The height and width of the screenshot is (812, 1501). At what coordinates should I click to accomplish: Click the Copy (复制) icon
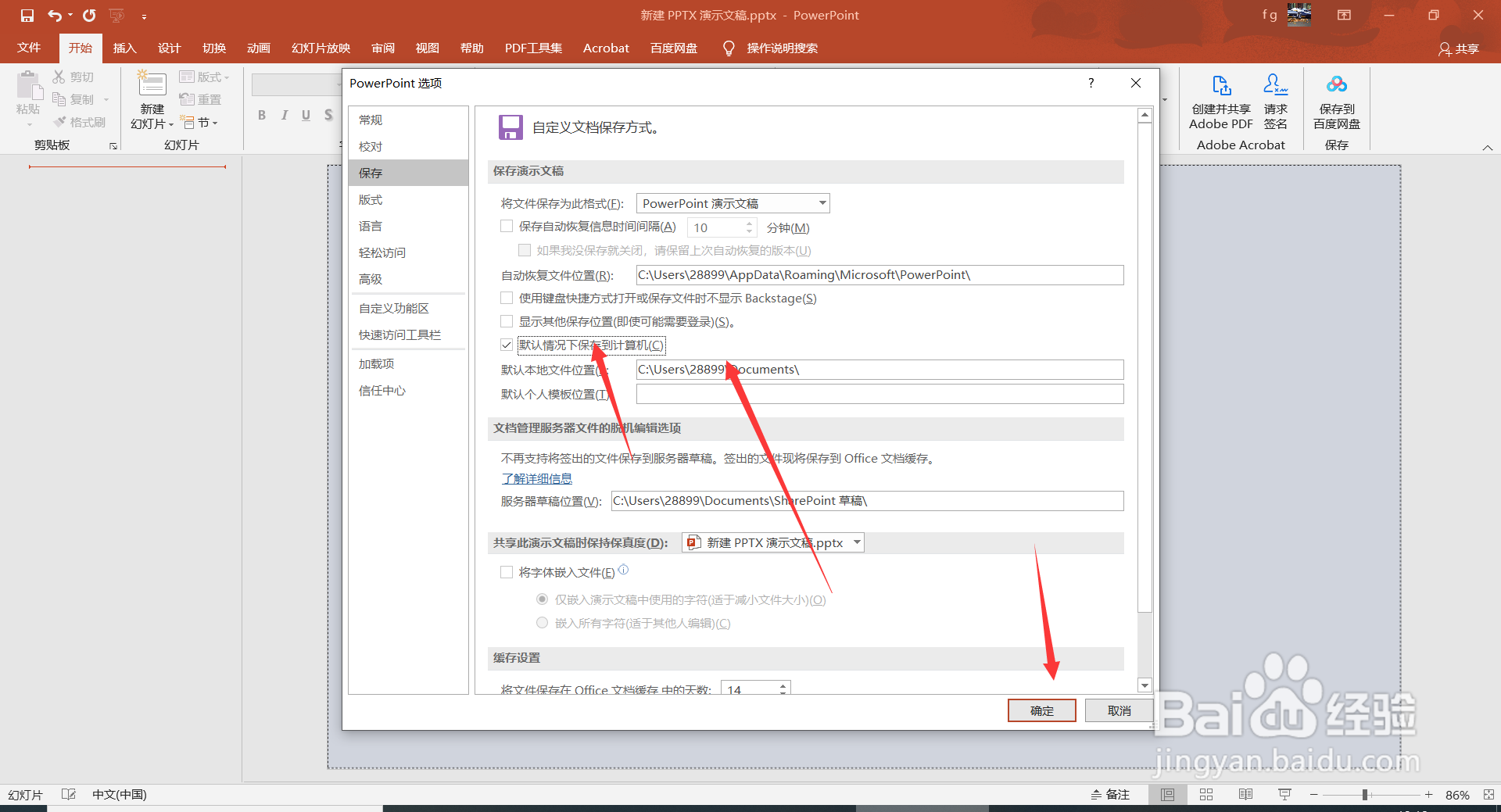59,99
